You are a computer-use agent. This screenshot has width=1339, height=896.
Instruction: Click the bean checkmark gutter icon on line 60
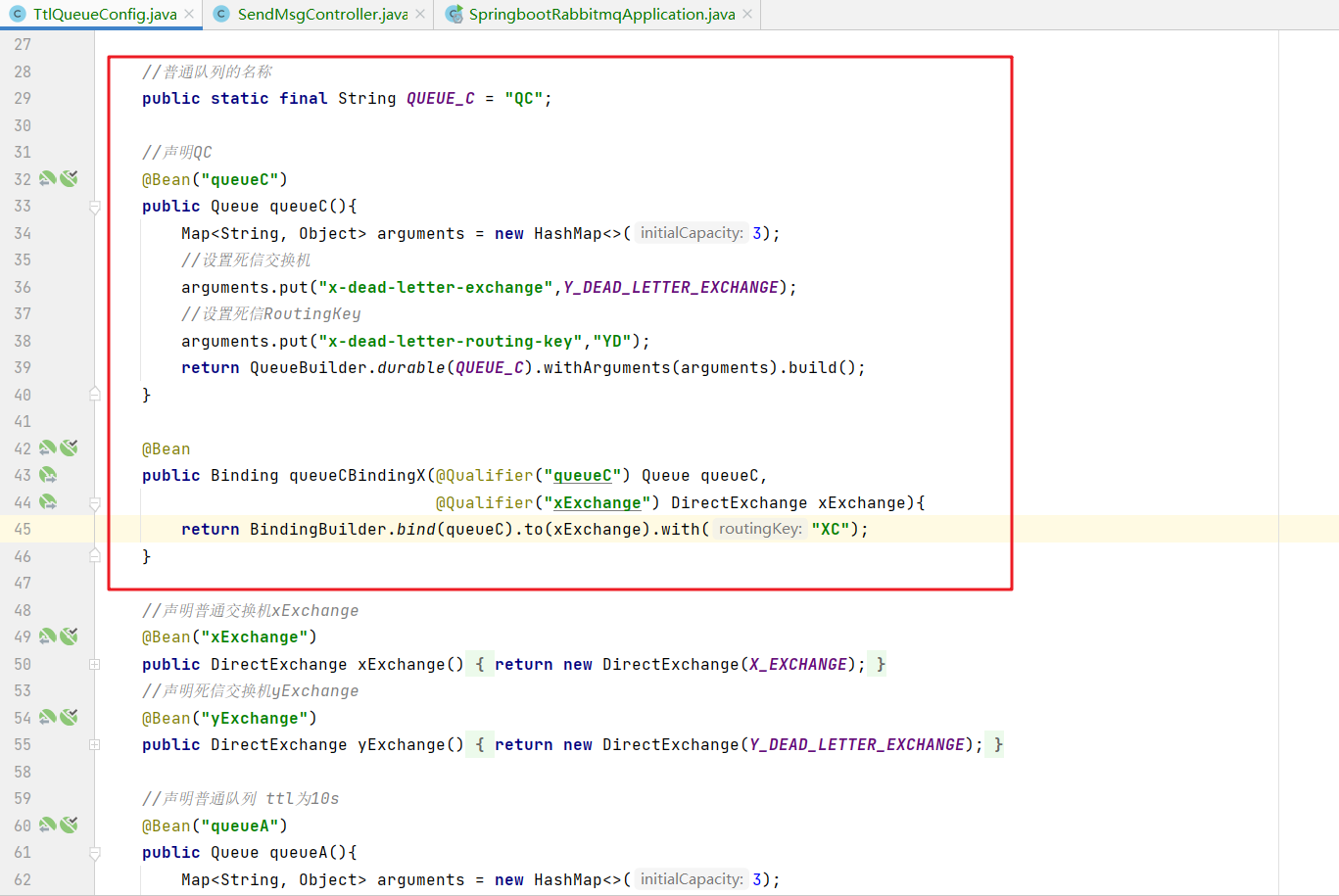pos(69,825)
